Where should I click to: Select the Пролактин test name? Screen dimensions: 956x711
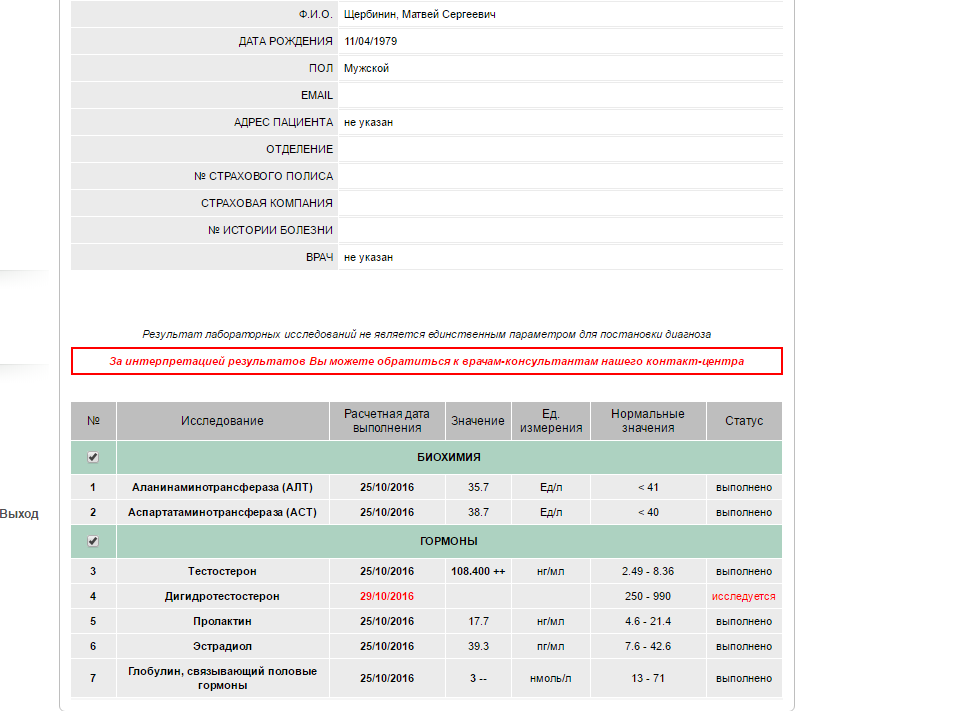click(222, 621)
